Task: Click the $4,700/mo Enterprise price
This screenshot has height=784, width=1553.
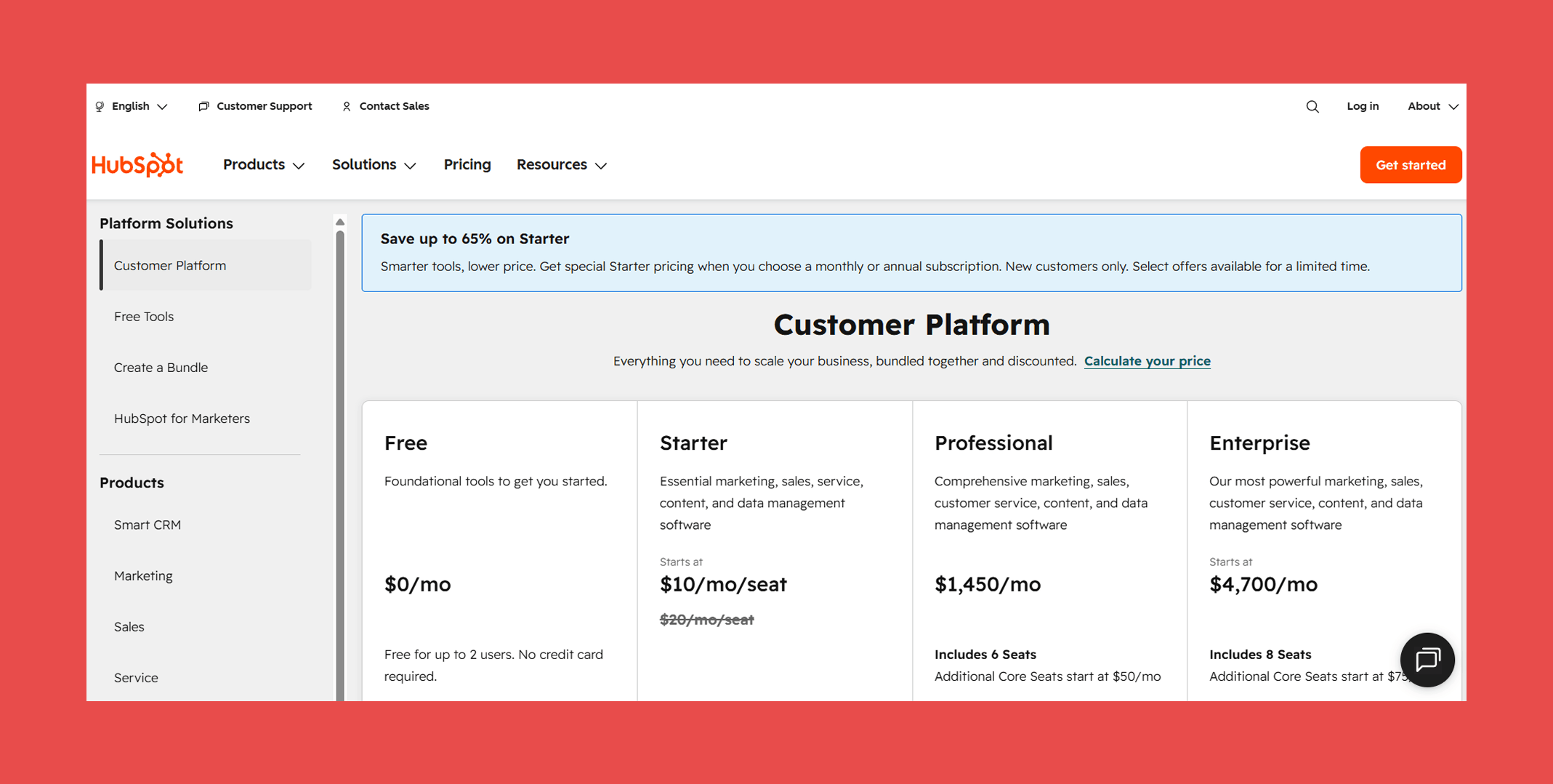Action: pos(1263,584)
